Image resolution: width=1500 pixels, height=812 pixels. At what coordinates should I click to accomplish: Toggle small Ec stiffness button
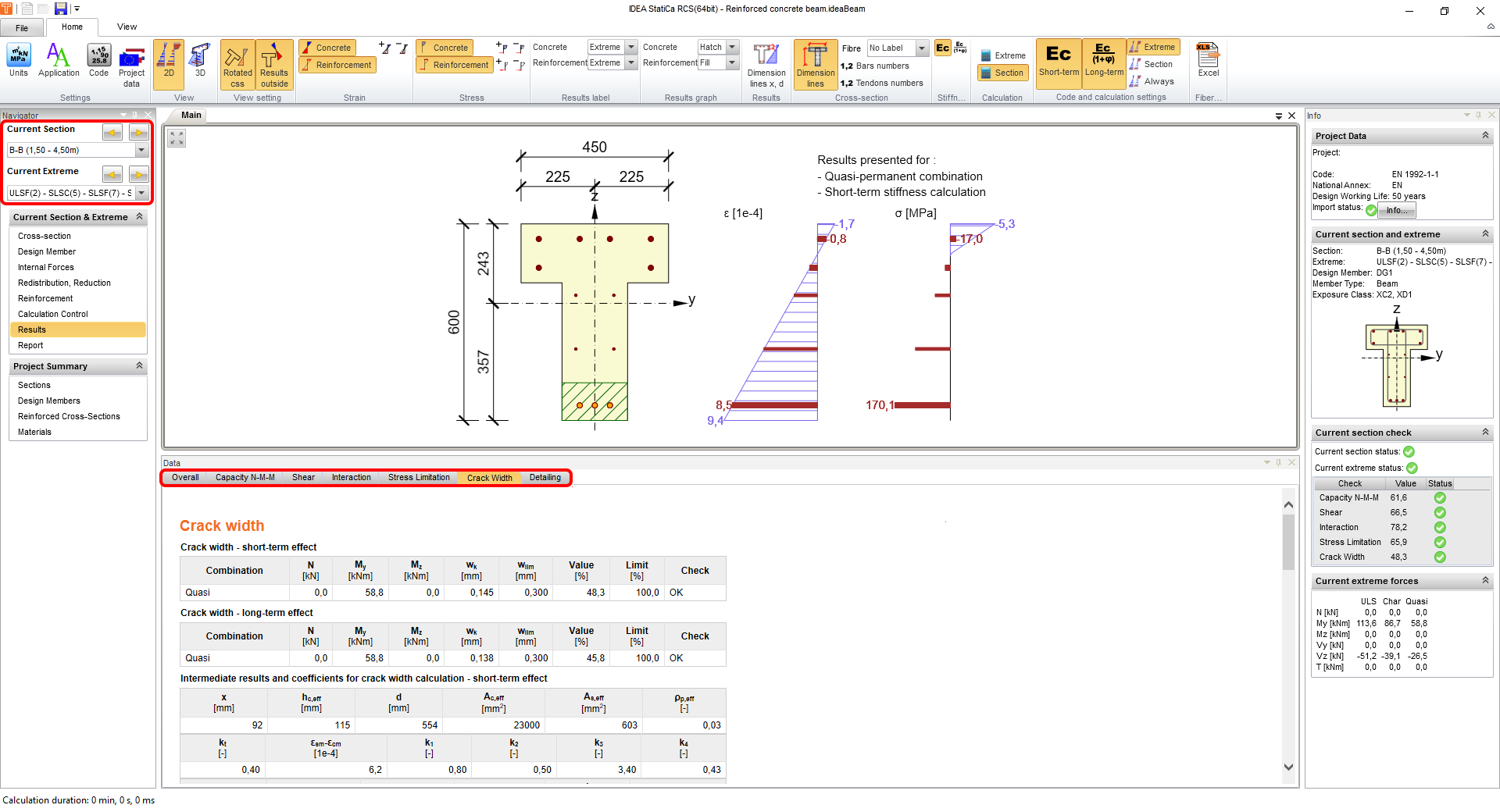point(943,48)
